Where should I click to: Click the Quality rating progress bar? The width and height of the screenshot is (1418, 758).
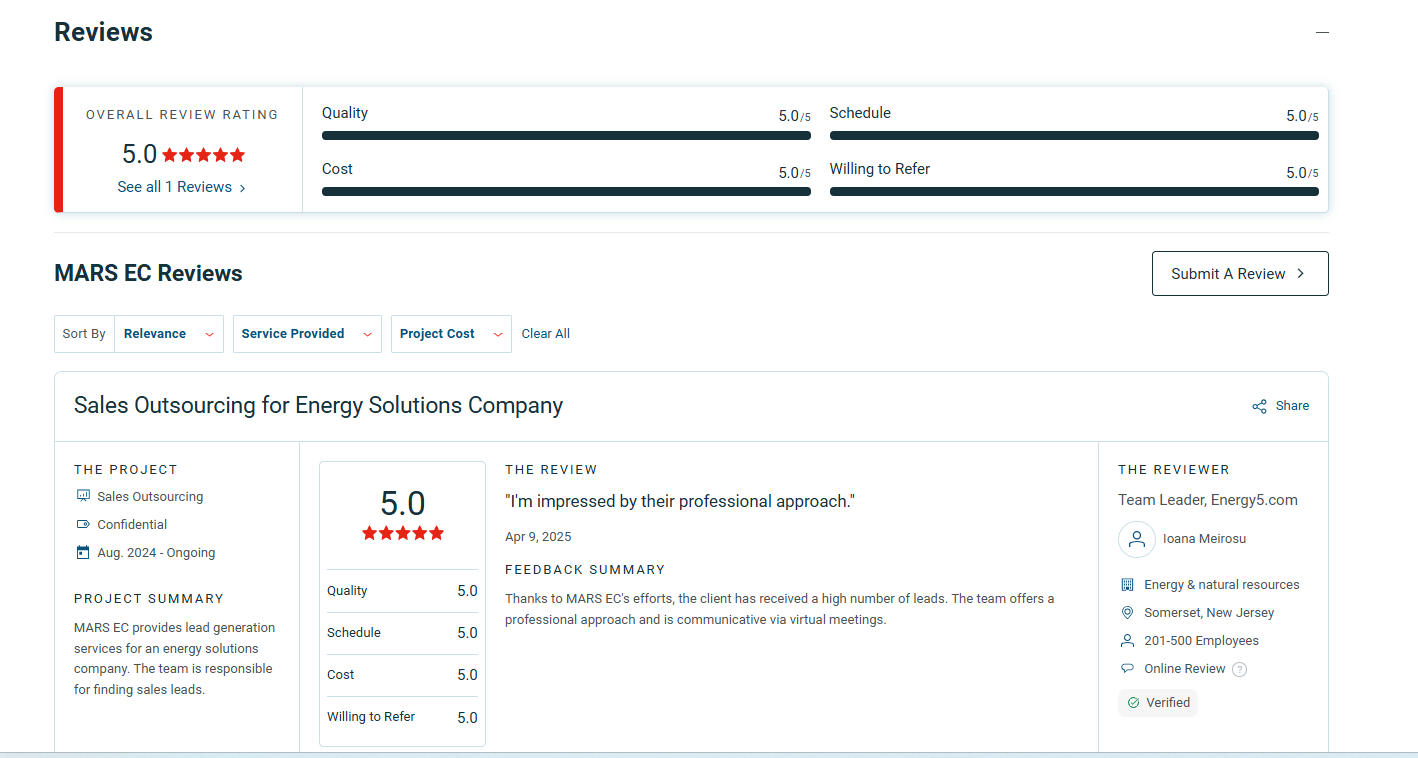pos(566,135)
